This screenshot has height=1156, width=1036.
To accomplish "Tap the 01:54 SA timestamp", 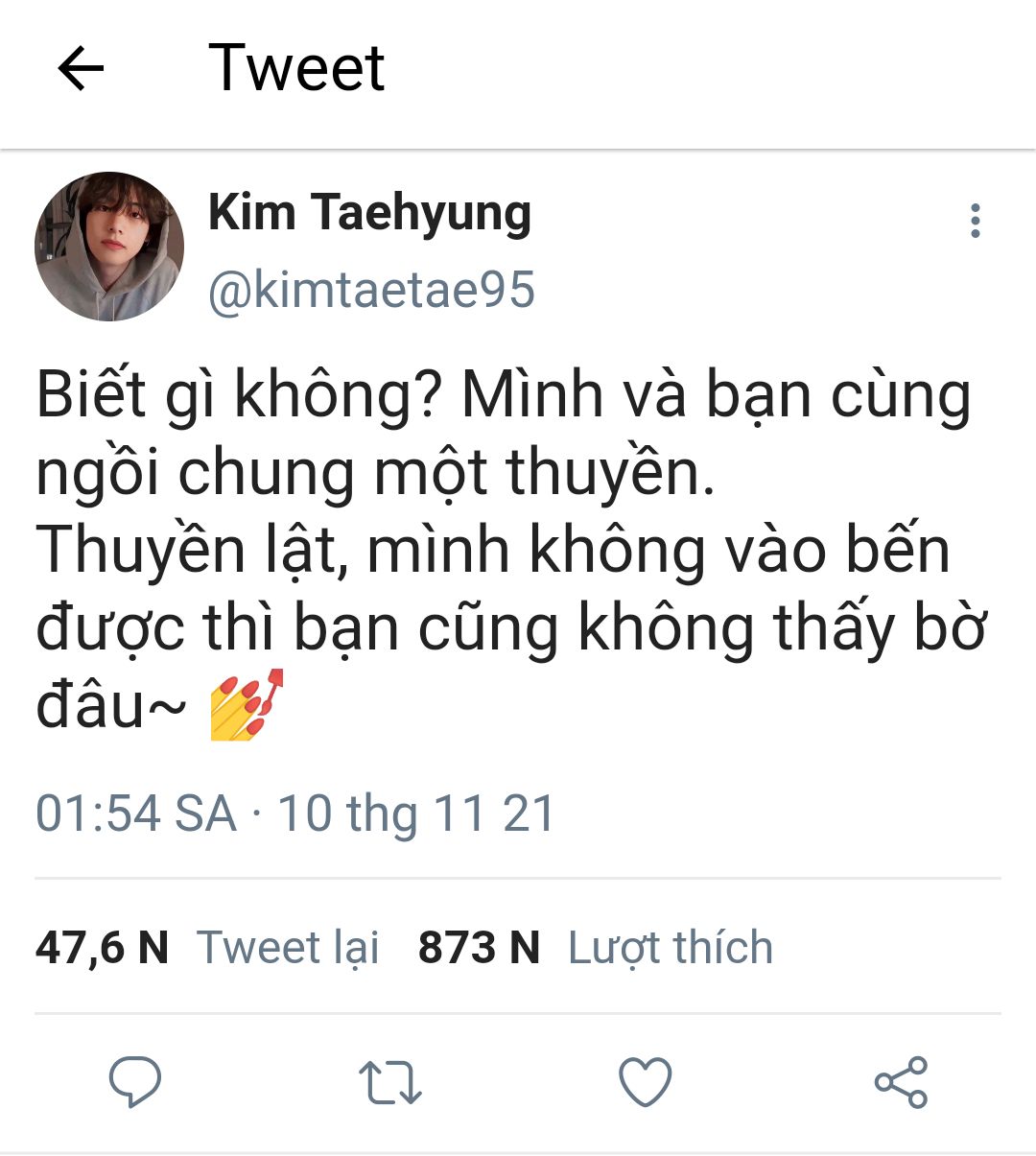I will (136, 814).
